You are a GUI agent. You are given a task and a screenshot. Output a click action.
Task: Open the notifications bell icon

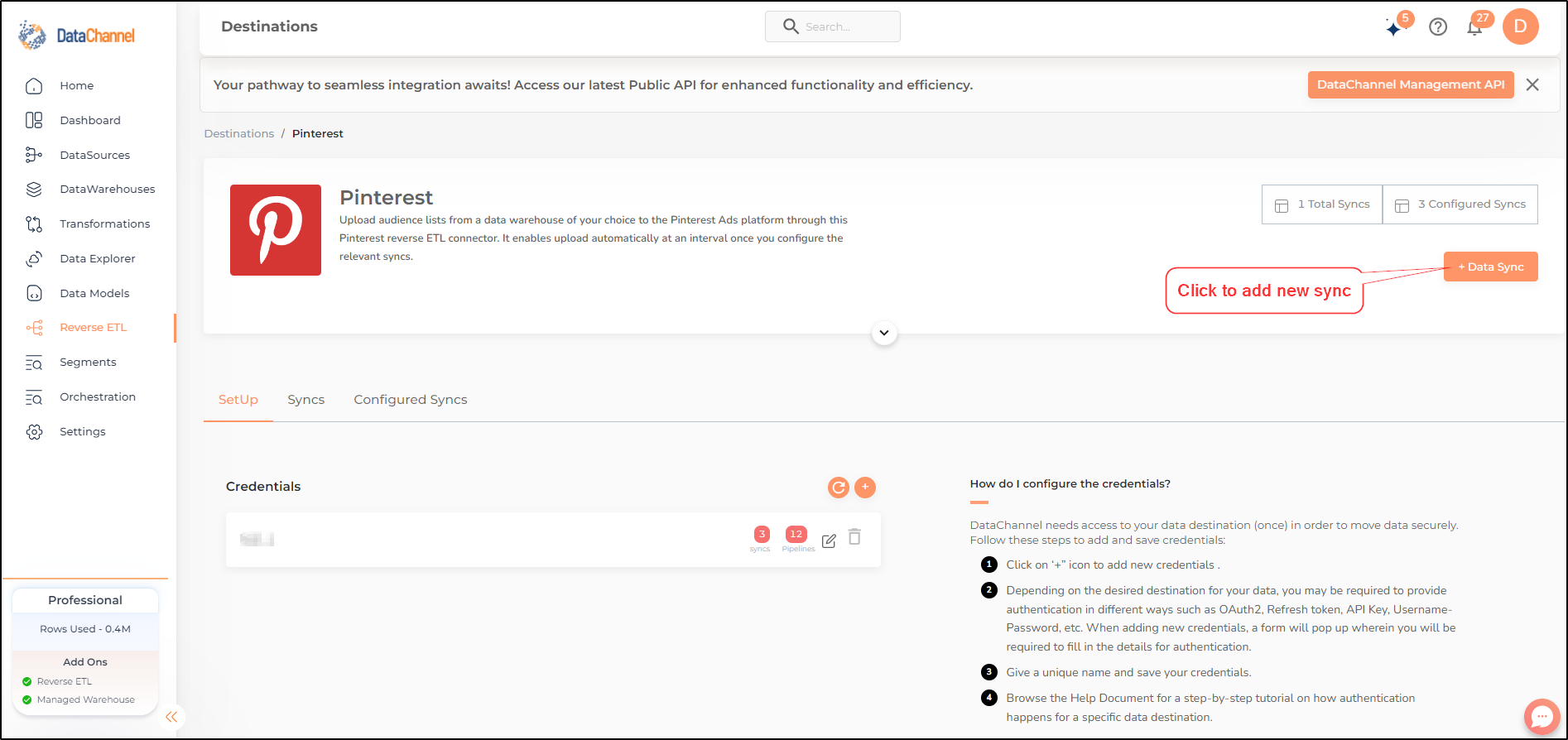(1474, 27)
